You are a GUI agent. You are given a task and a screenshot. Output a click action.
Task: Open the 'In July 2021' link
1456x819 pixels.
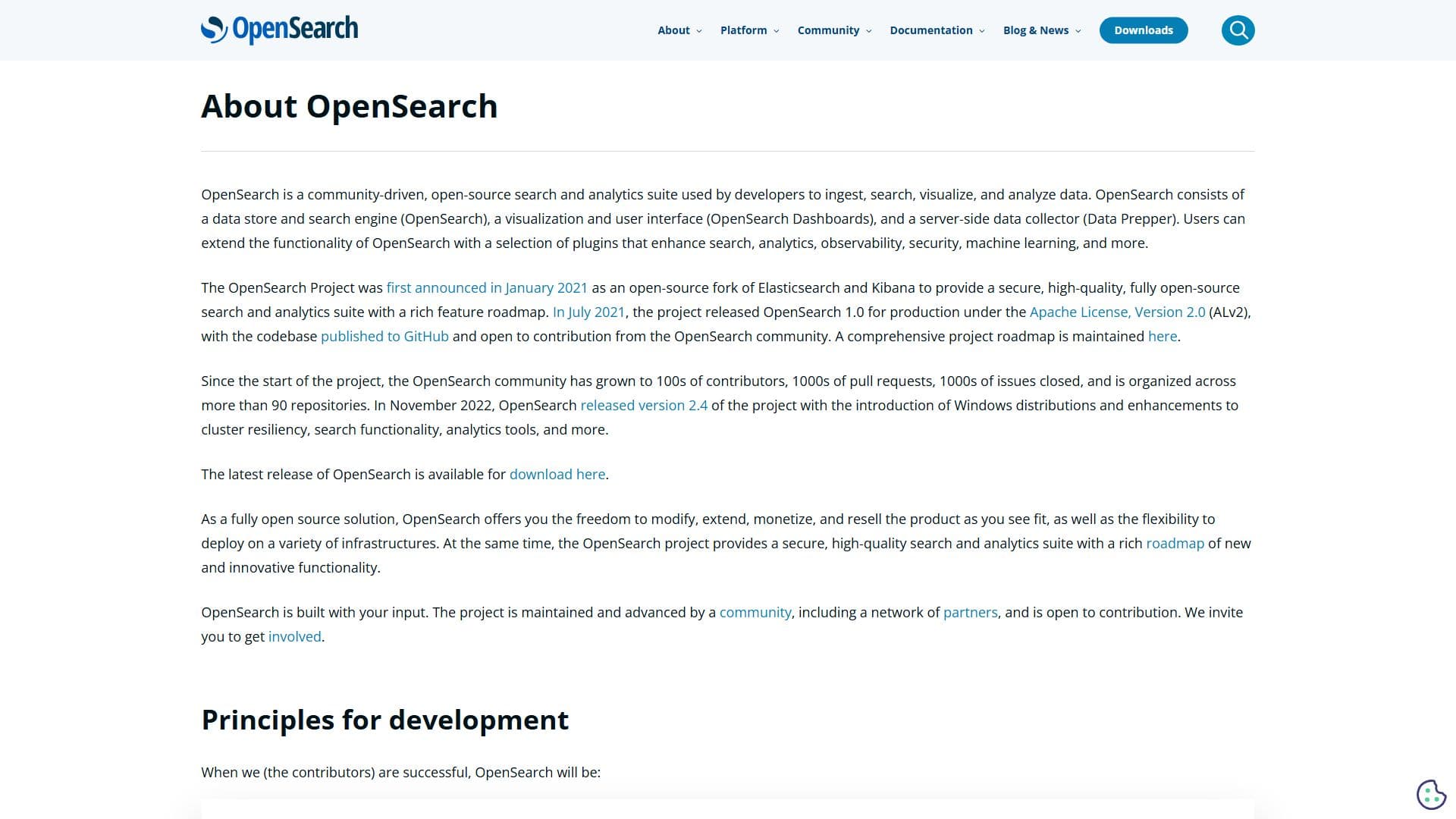pos(588,312)
